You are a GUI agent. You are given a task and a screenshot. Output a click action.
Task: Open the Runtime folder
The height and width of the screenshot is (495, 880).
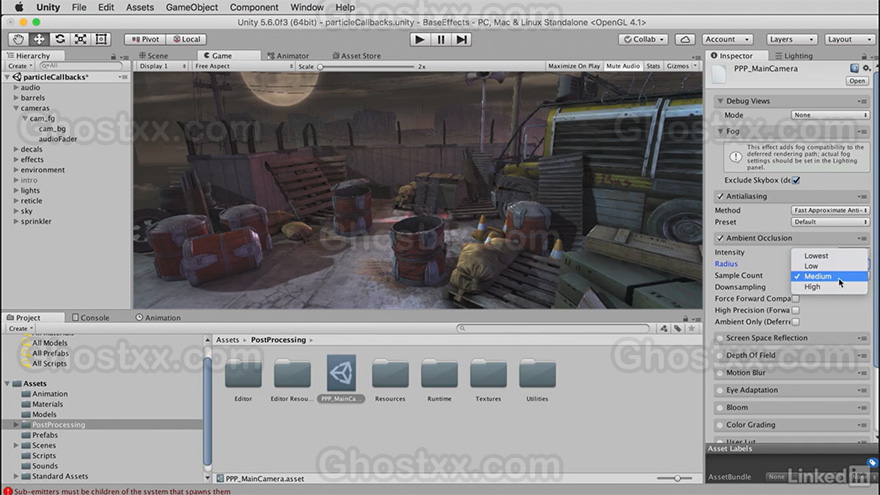click(x=439, y=374)
